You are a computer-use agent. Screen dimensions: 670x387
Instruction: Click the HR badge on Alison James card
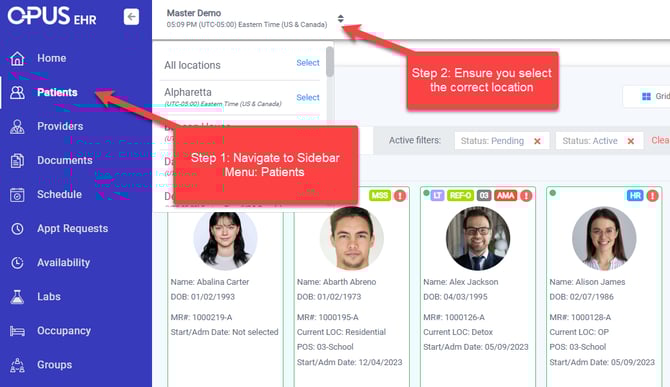tap(635, 196)
